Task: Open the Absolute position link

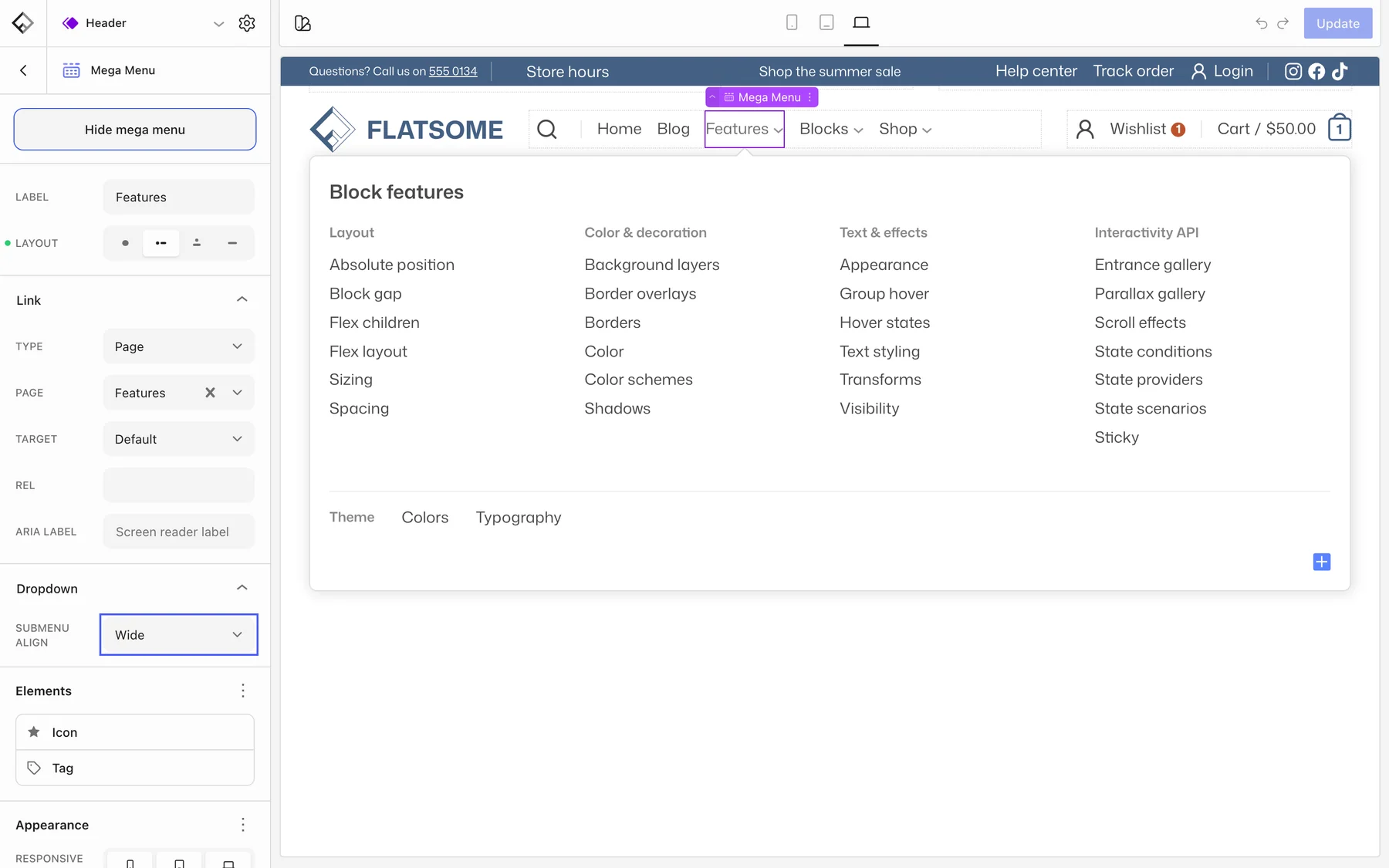Action: click(x=392, y=265)
